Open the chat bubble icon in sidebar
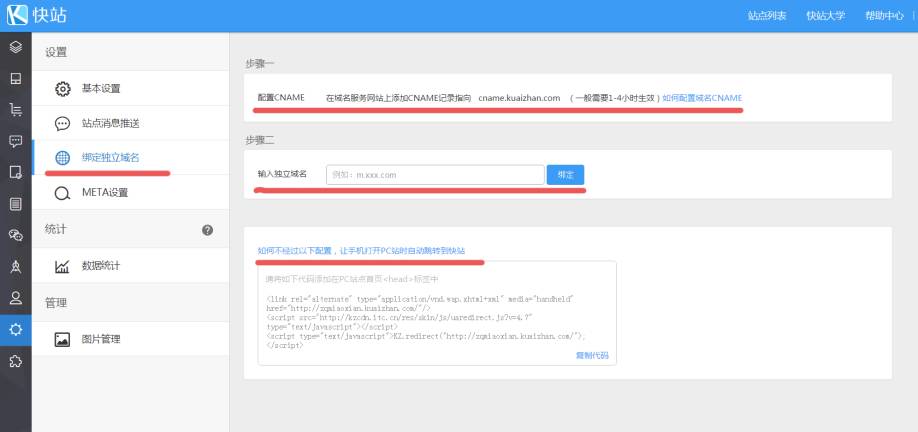Image resolution: width=918 pixels, height=432 pixels. (16, 141)
